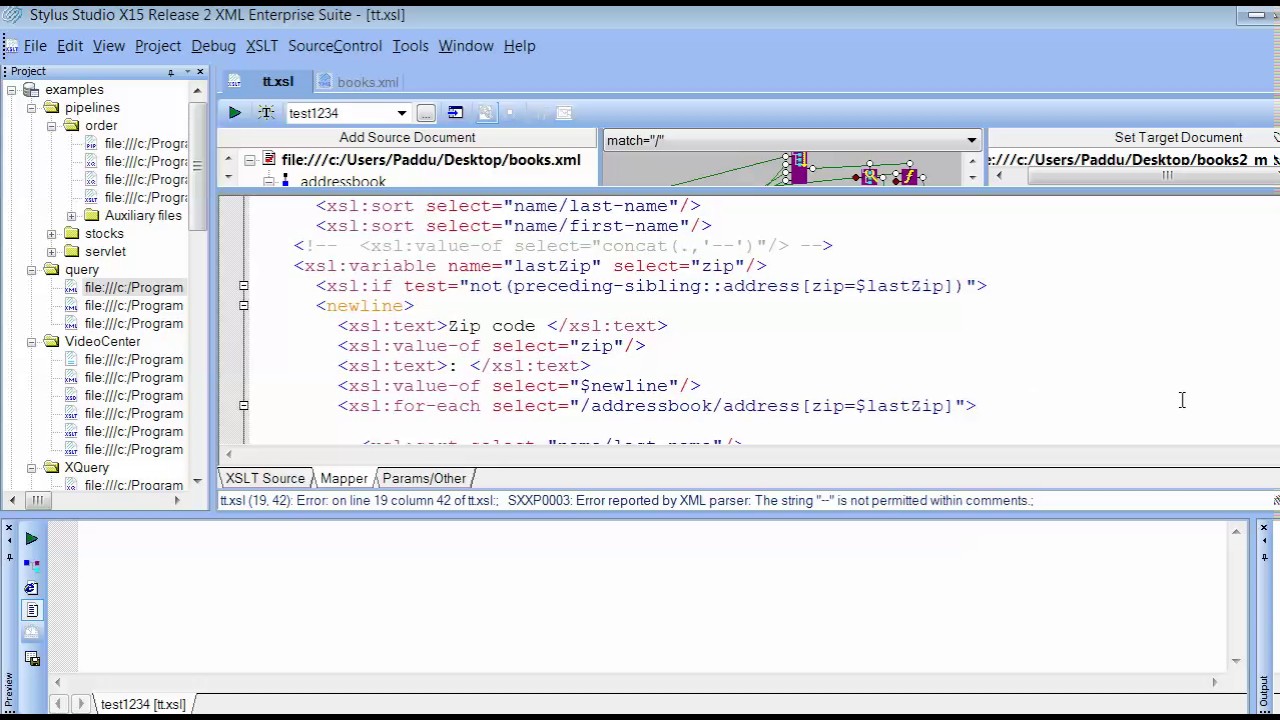Screen dimensions: 1280x720
Task: Select the addressbook element node
Action: [x=343, y=181]
